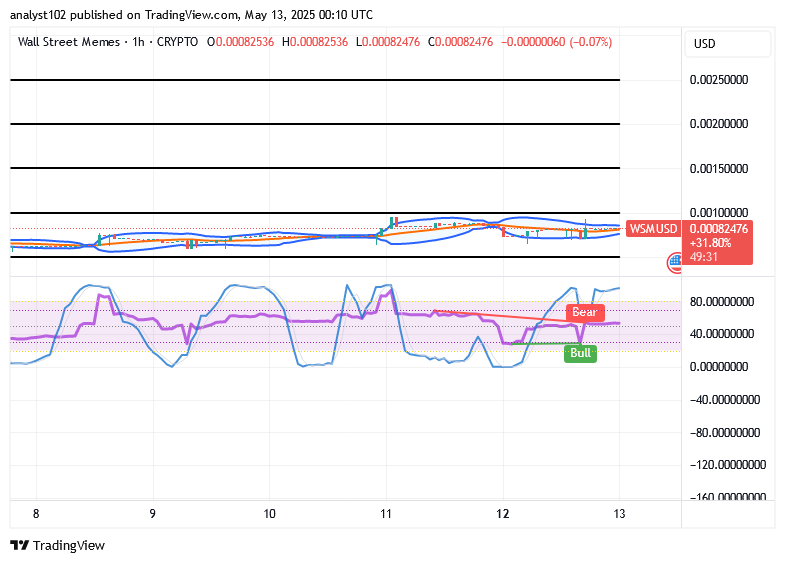This screenshot has height=563, width=785.
Task: Click the globe icon beside the price scale
Action: [675, 262]
